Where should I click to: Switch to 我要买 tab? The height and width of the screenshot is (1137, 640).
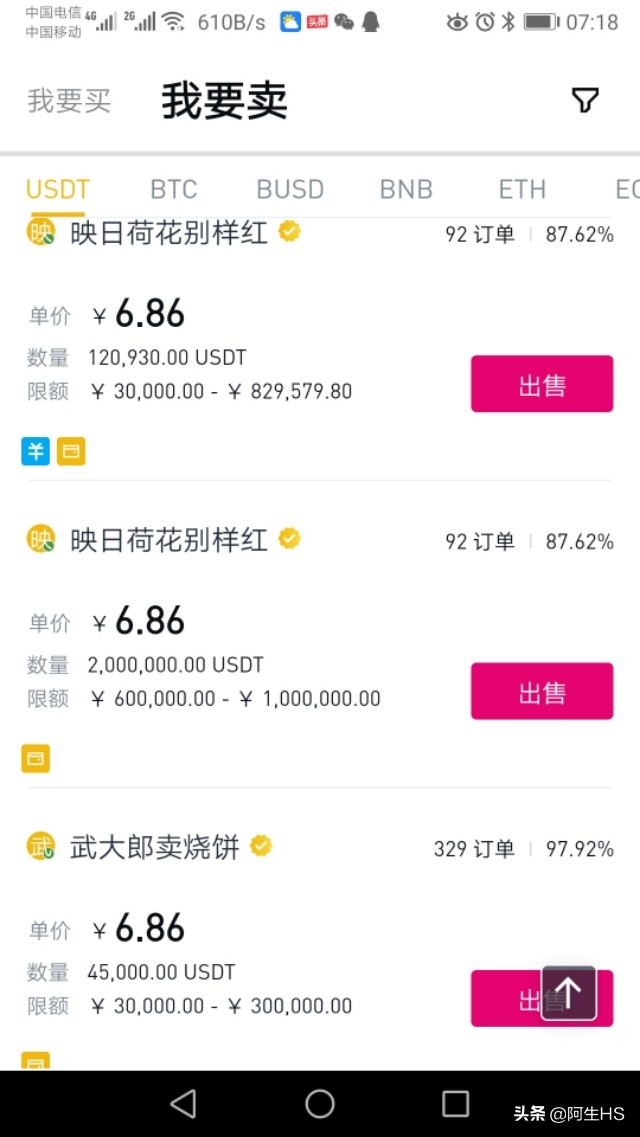pos(69,101)
